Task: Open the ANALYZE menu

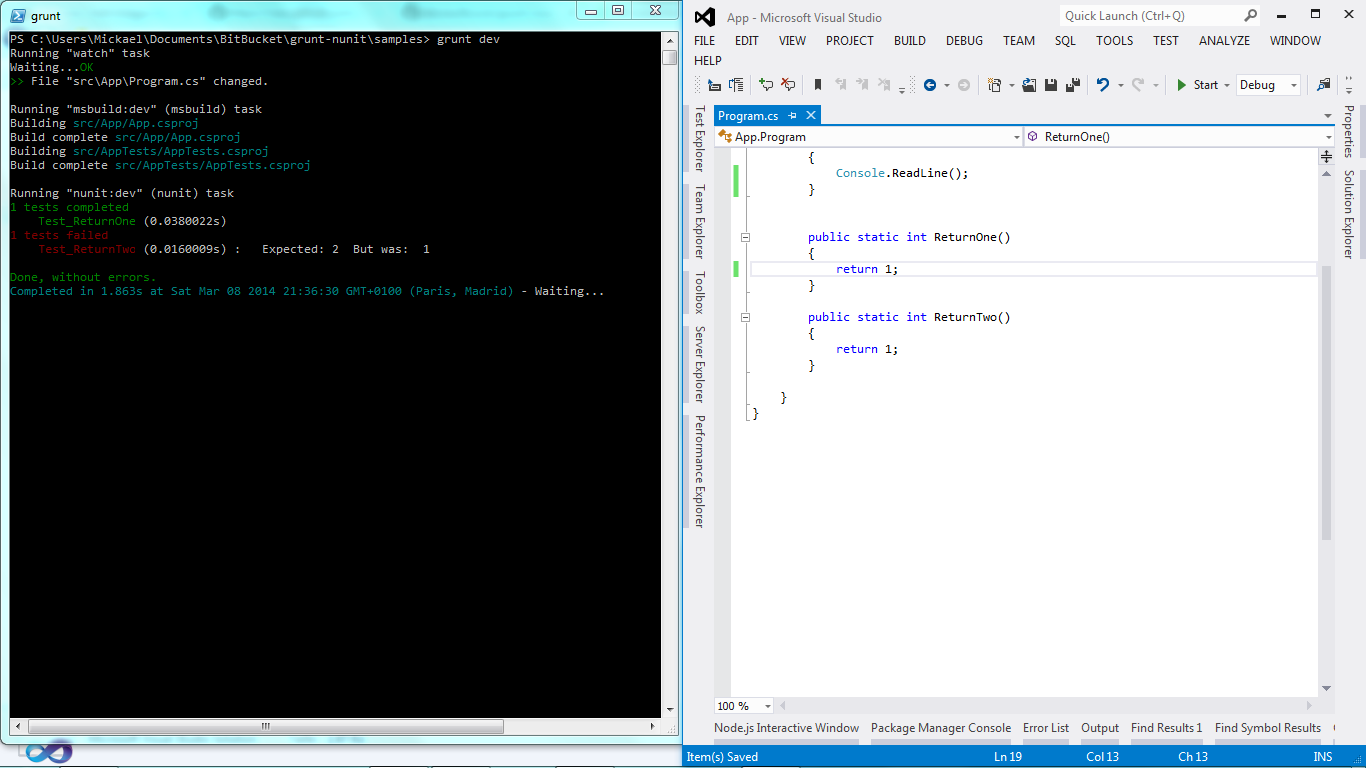Action: (1225, 41)
